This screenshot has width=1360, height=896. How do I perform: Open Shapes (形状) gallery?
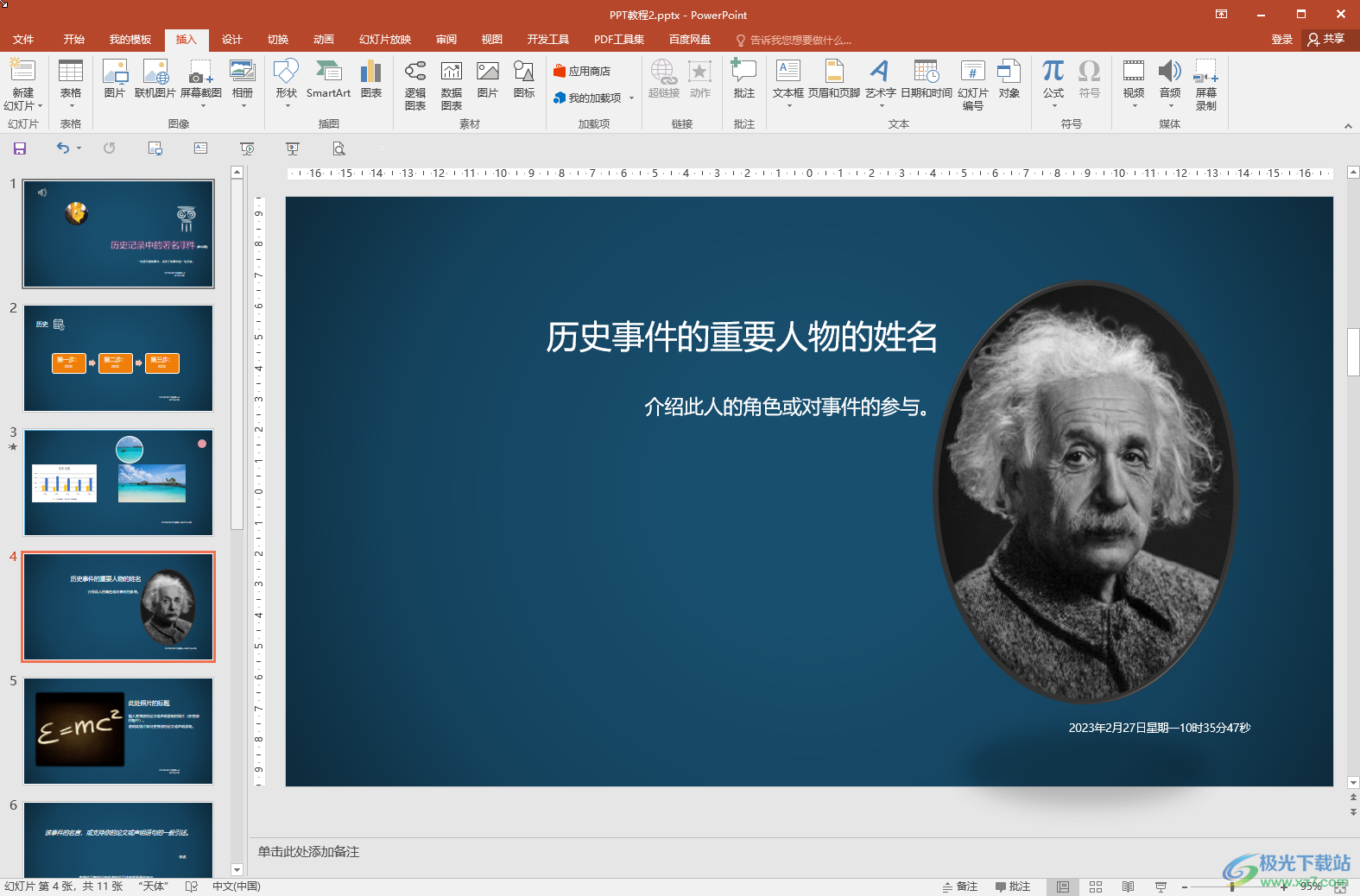point(286,84)
